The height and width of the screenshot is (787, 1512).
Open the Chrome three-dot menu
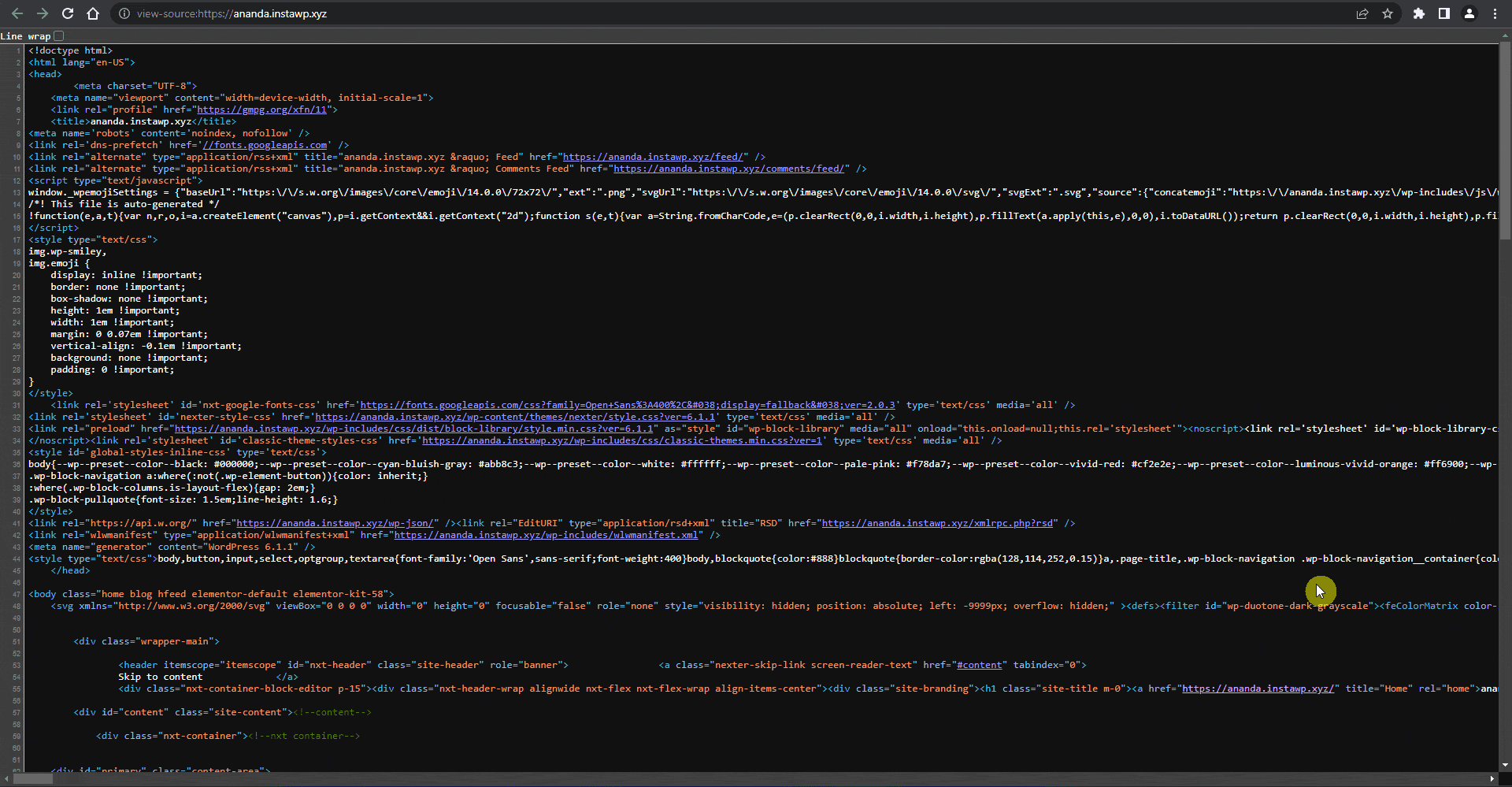[x=1495, y=13]
